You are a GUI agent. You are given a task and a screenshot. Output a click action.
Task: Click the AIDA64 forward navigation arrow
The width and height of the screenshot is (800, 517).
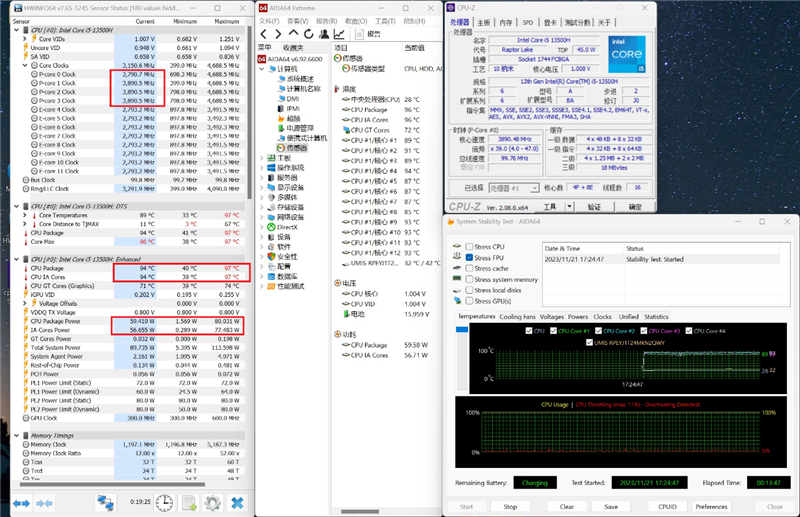[x=278, y=34]
